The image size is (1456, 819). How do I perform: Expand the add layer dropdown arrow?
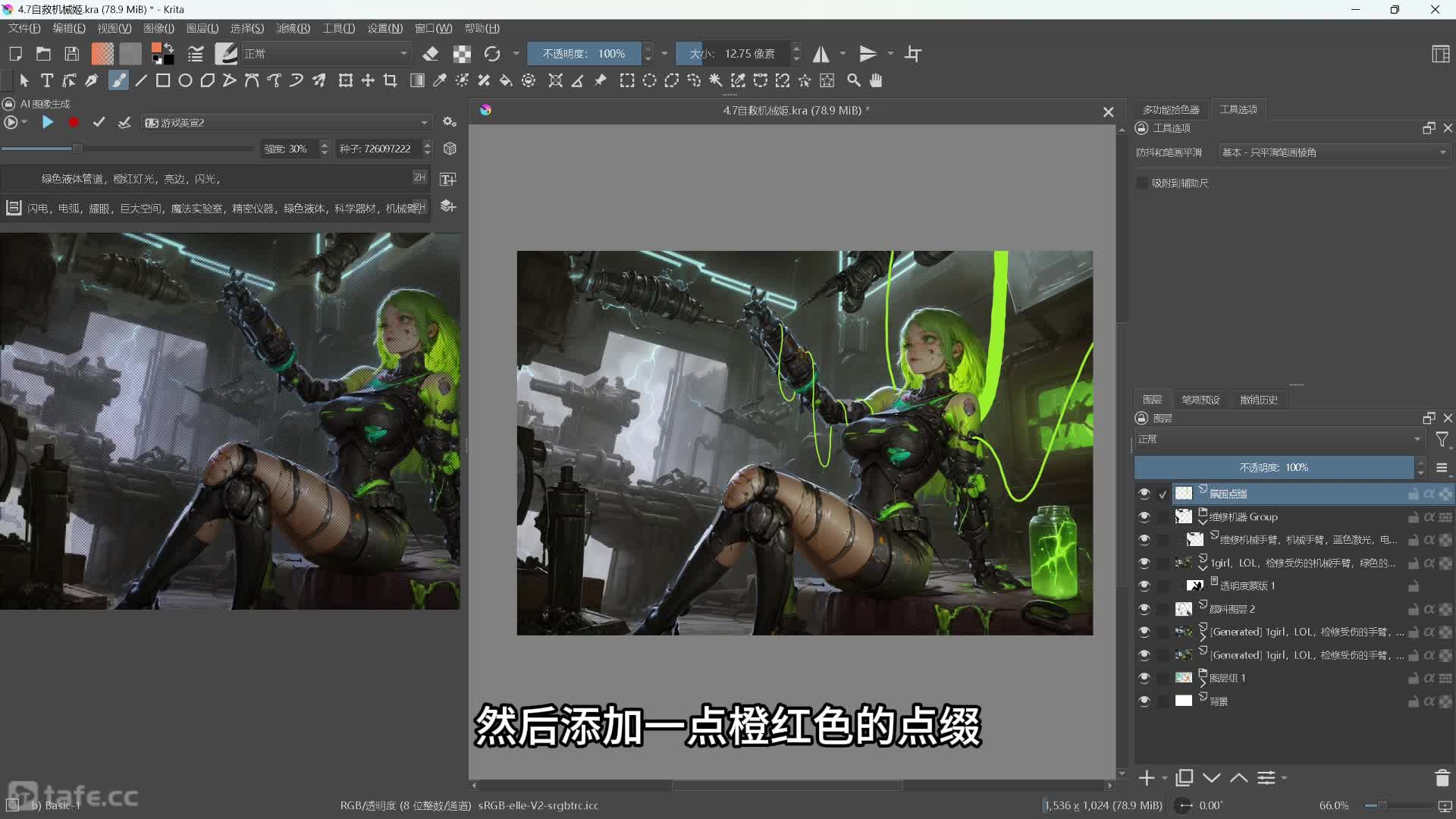click(x=1165, y=778)
